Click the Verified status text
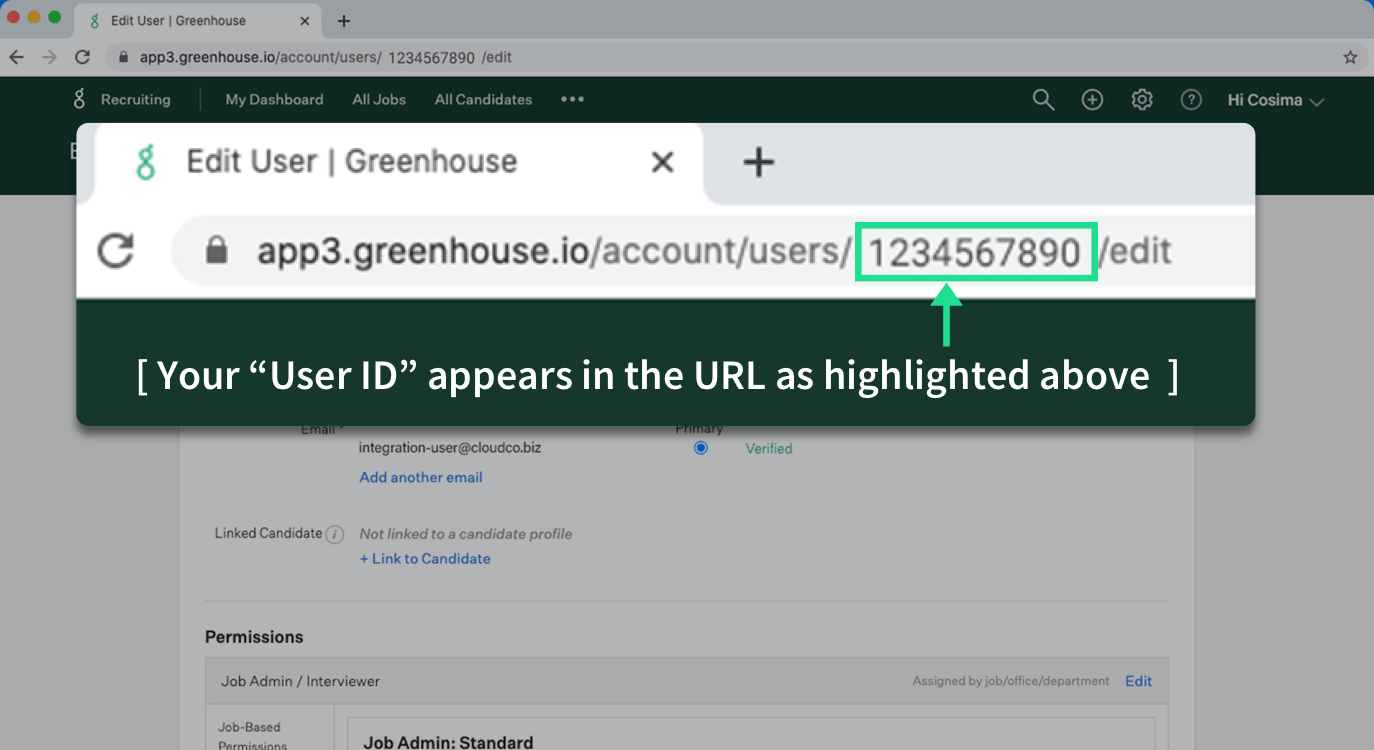 769,449
